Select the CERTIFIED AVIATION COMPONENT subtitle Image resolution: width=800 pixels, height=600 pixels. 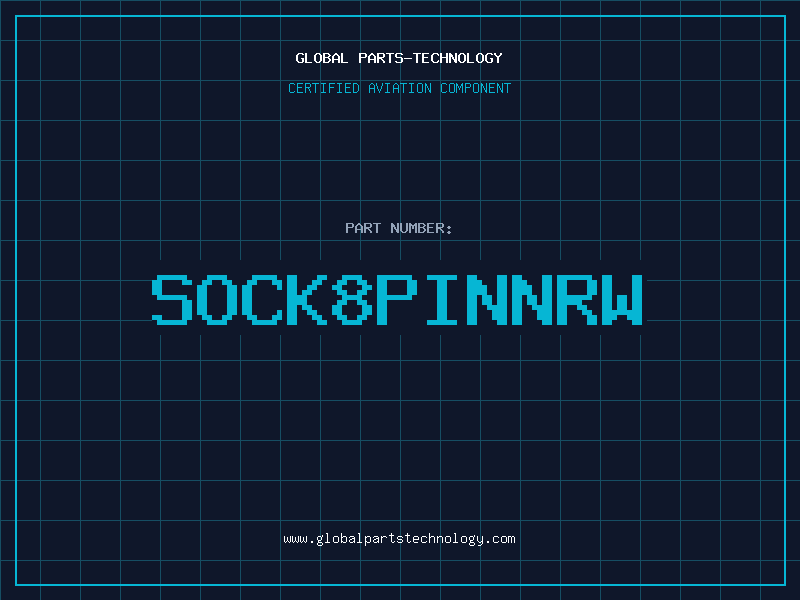pos(399,88)
